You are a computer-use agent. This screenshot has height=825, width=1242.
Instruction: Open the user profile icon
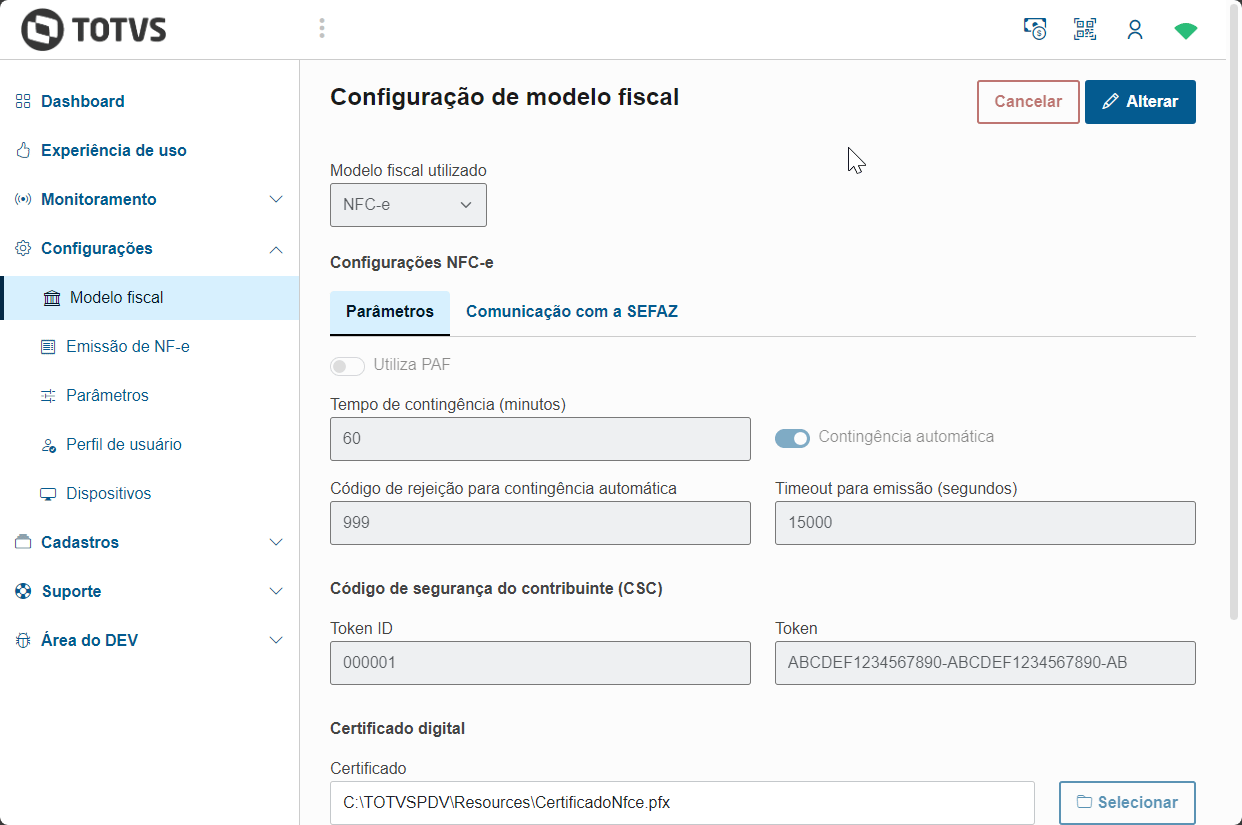[1135, 29]
